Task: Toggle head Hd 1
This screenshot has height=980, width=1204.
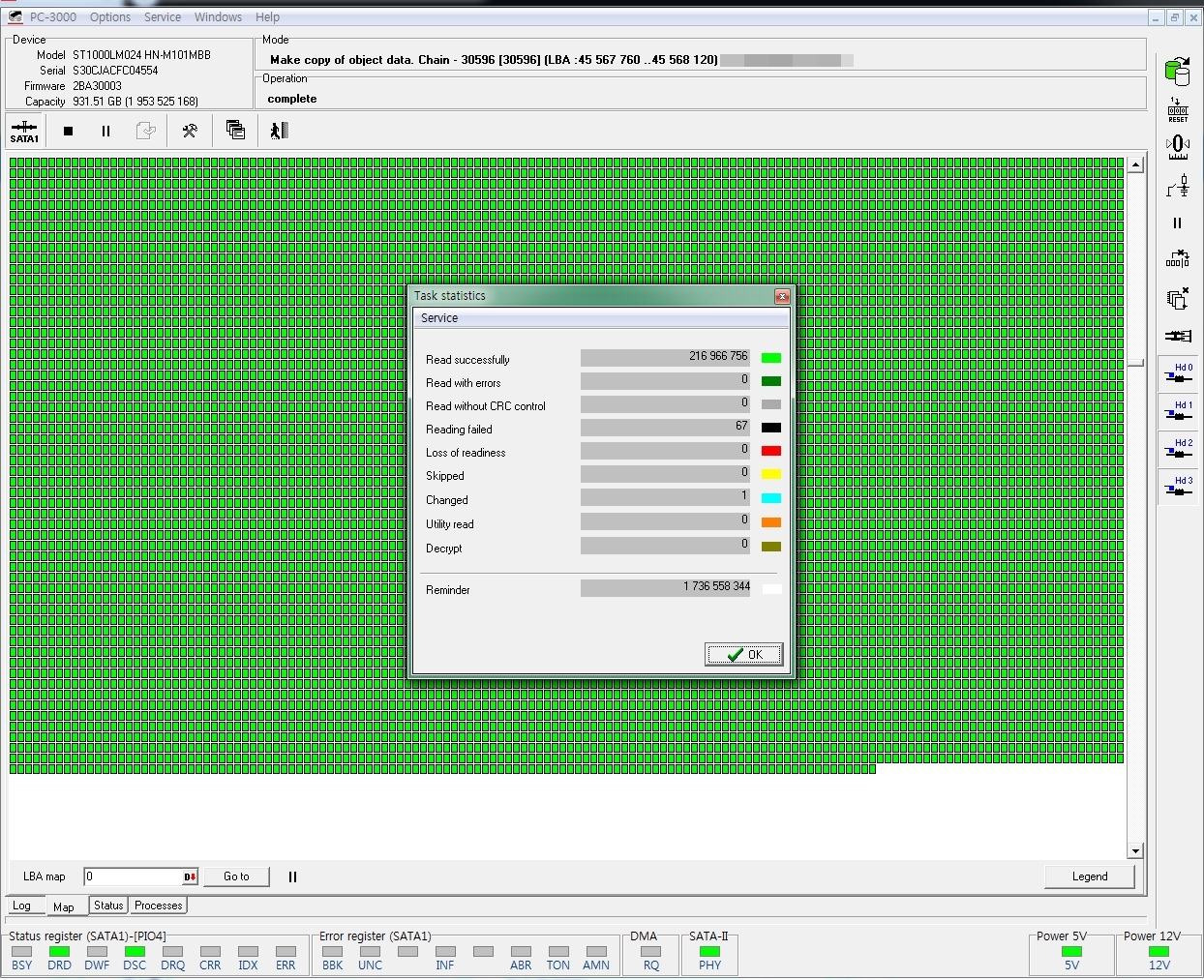Action: click(1178, 411)
